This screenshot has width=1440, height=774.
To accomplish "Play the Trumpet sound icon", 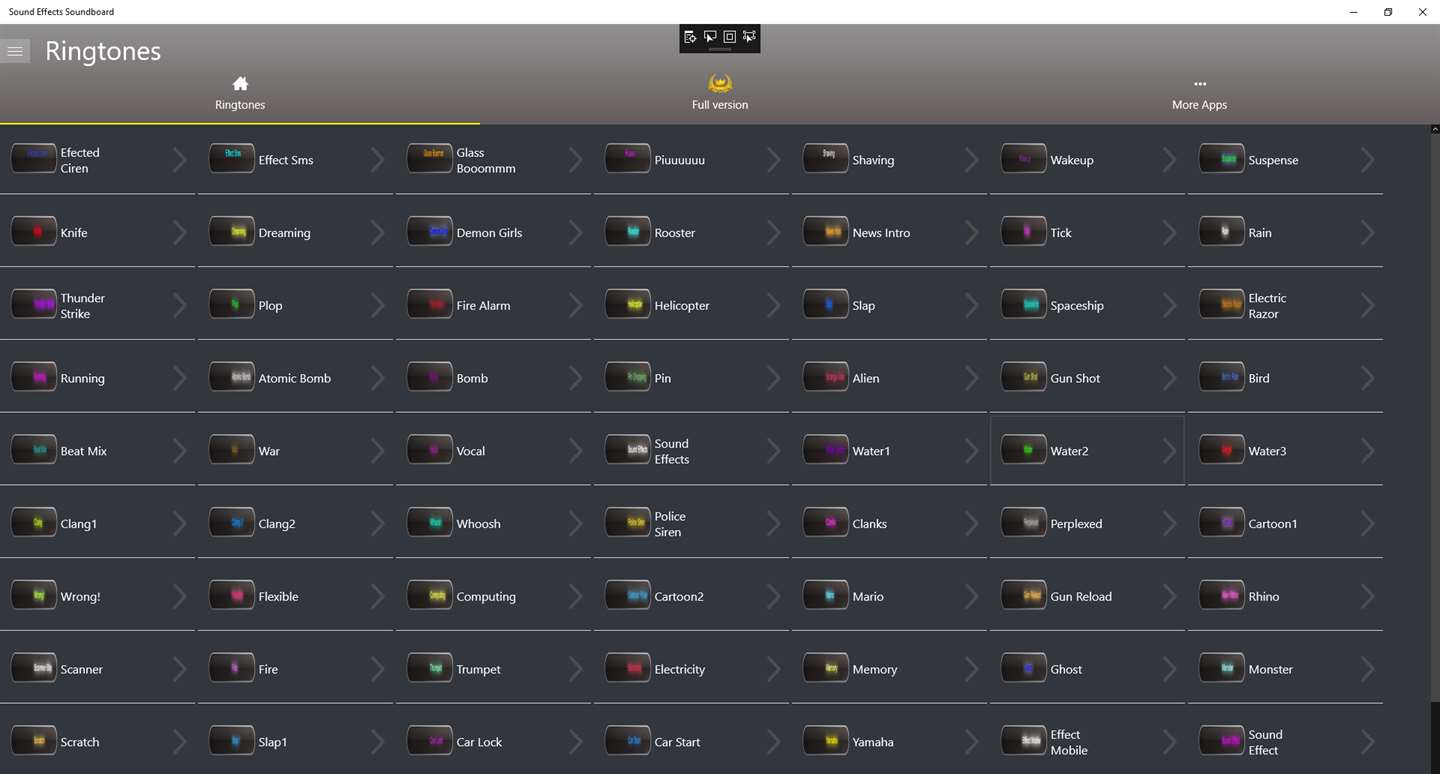I will [430, 669].
